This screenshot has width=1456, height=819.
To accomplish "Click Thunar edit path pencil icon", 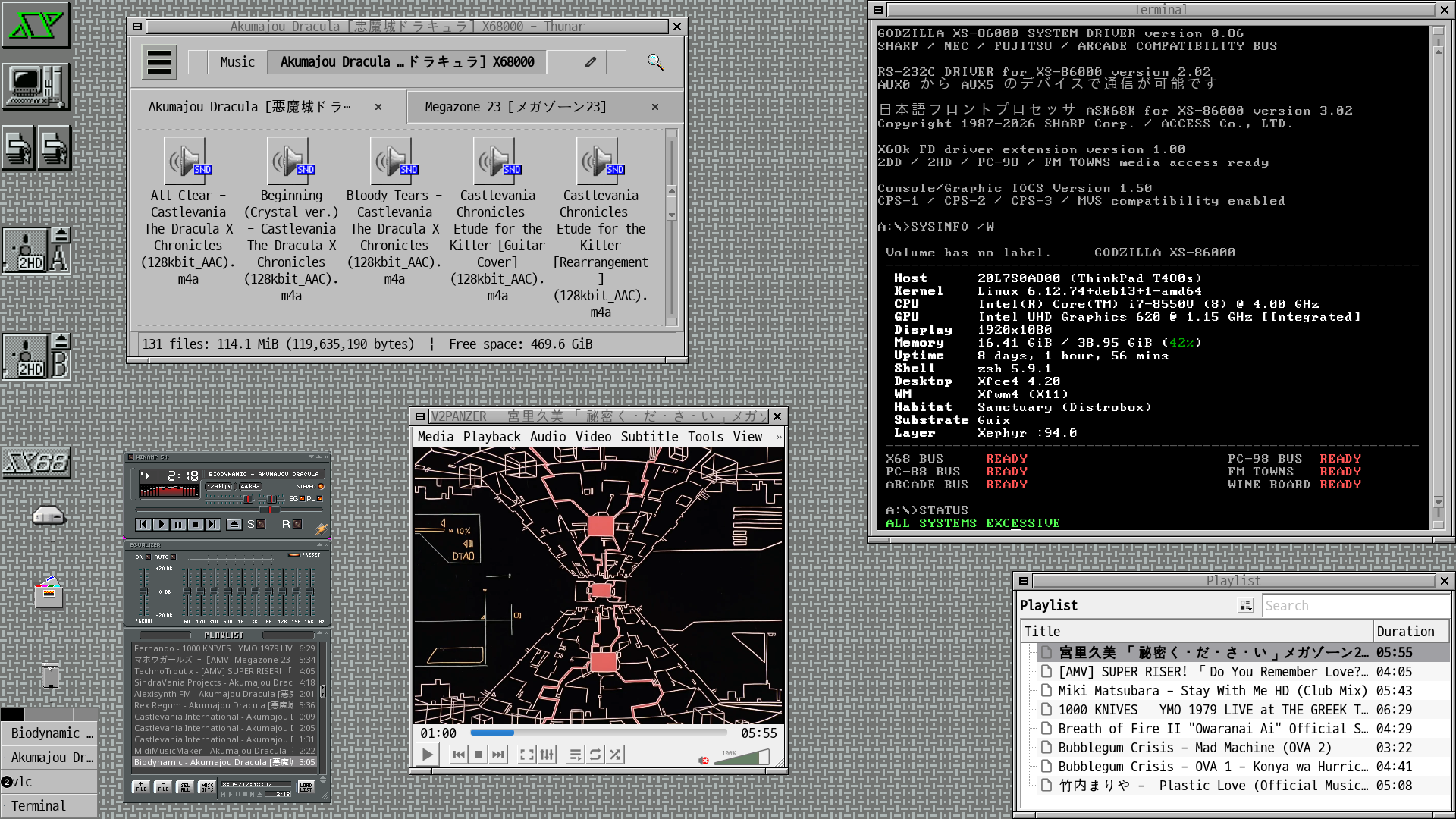I will pos(591,62).
